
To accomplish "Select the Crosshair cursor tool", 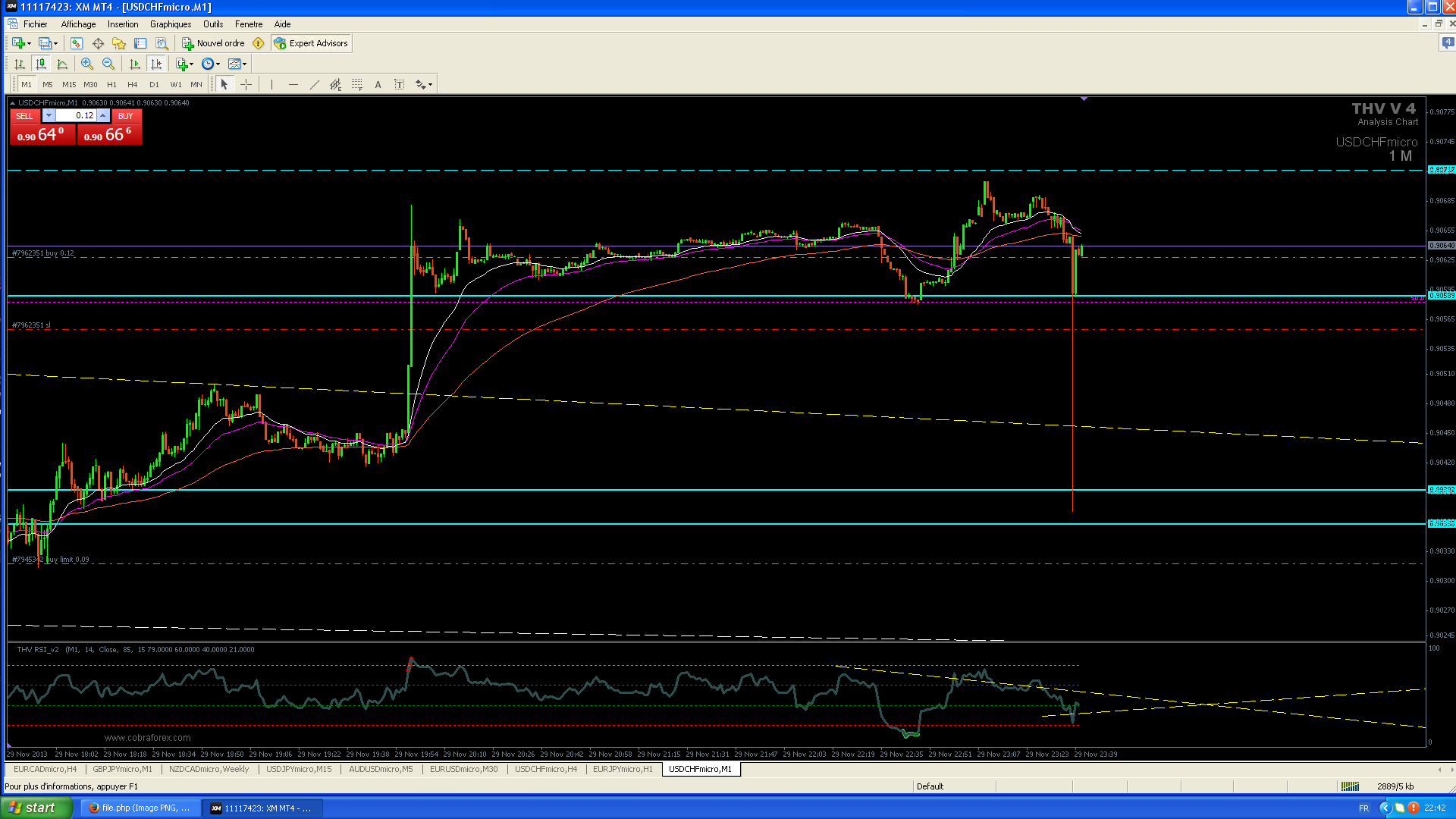I will [246, 84].
